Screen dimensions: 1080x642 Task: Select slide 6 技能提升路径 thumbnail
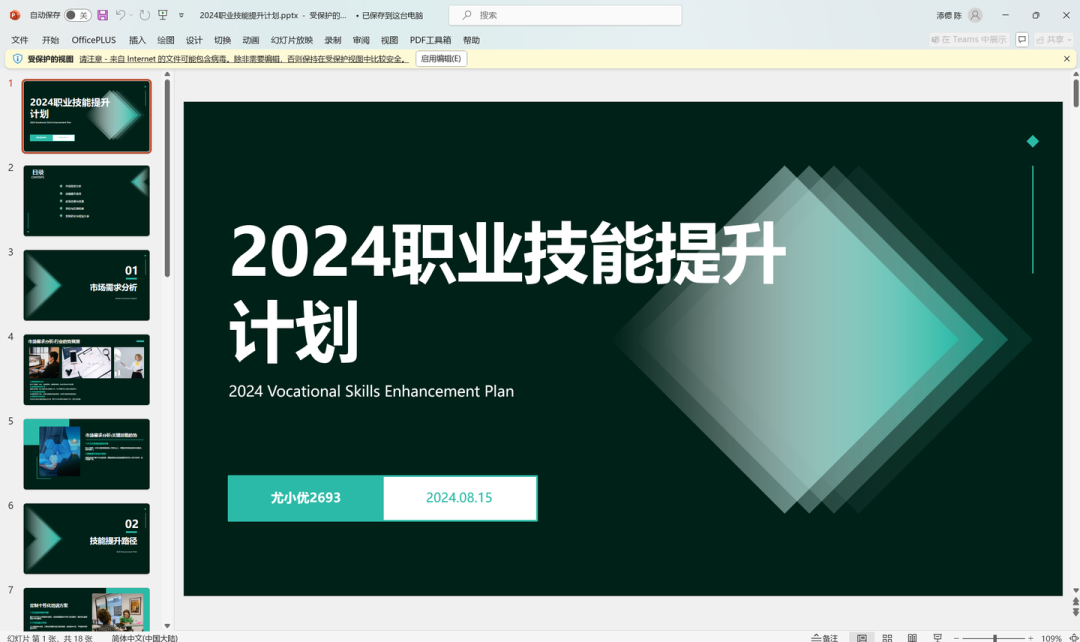pyautogui.click(x=87, y=539)
